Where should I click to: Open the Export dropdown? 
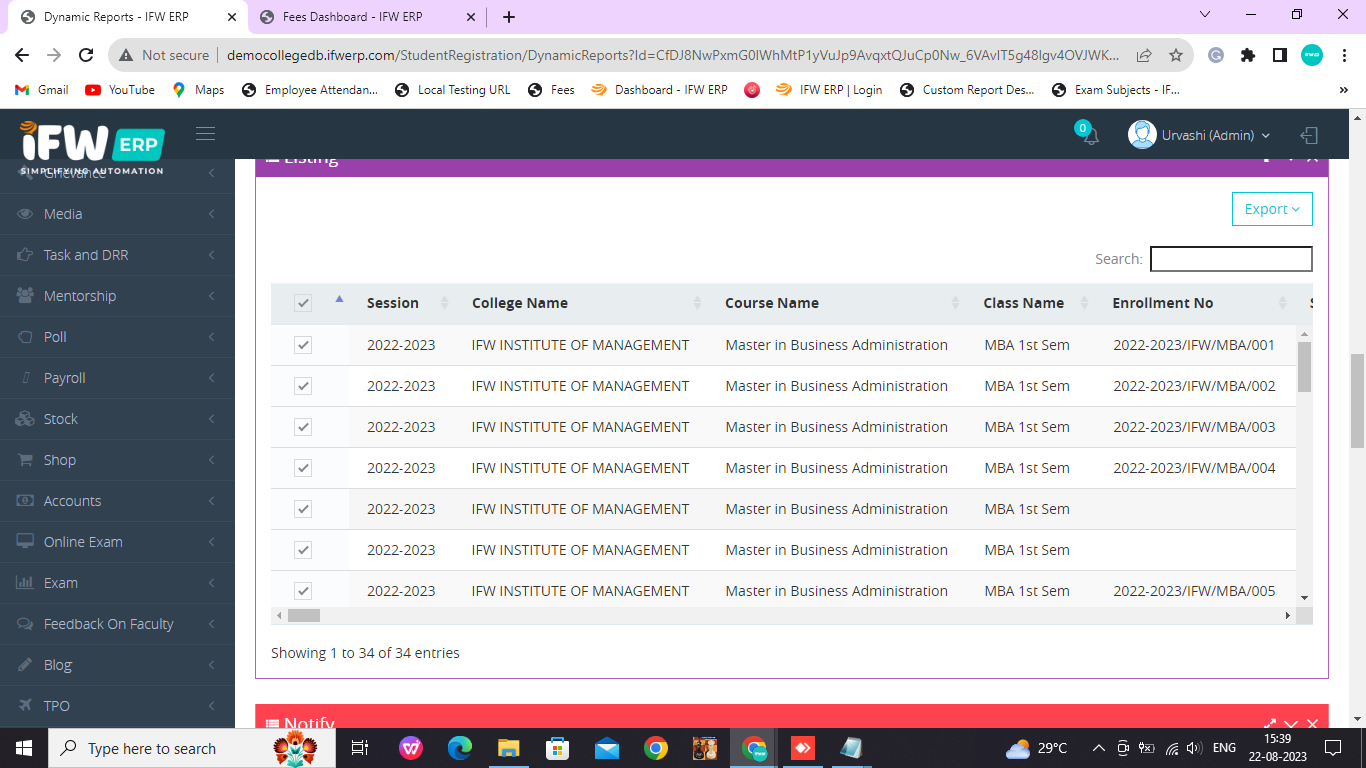point(1272,209)
